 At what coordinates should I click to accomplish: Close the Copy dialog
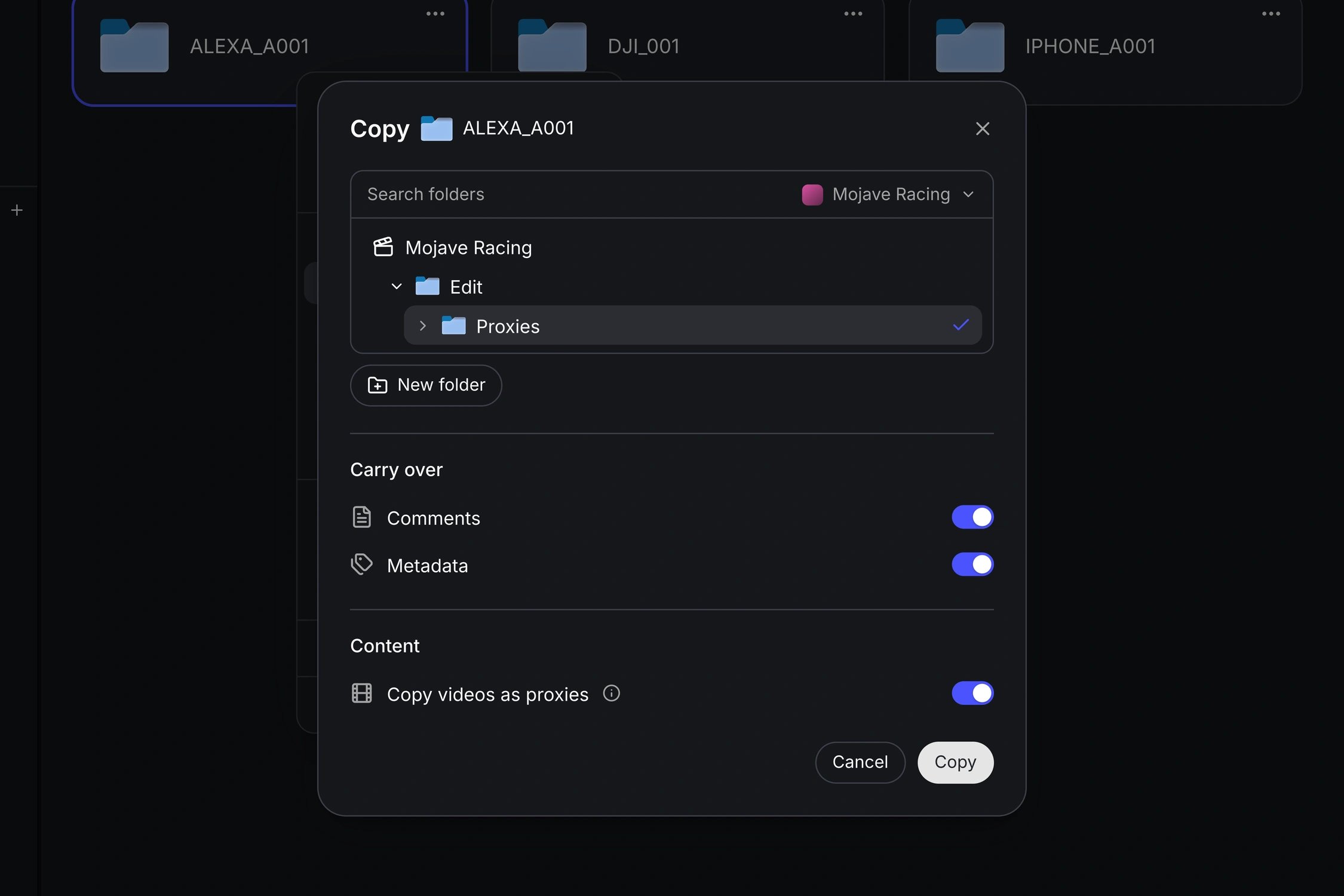[x=982, y=128]
